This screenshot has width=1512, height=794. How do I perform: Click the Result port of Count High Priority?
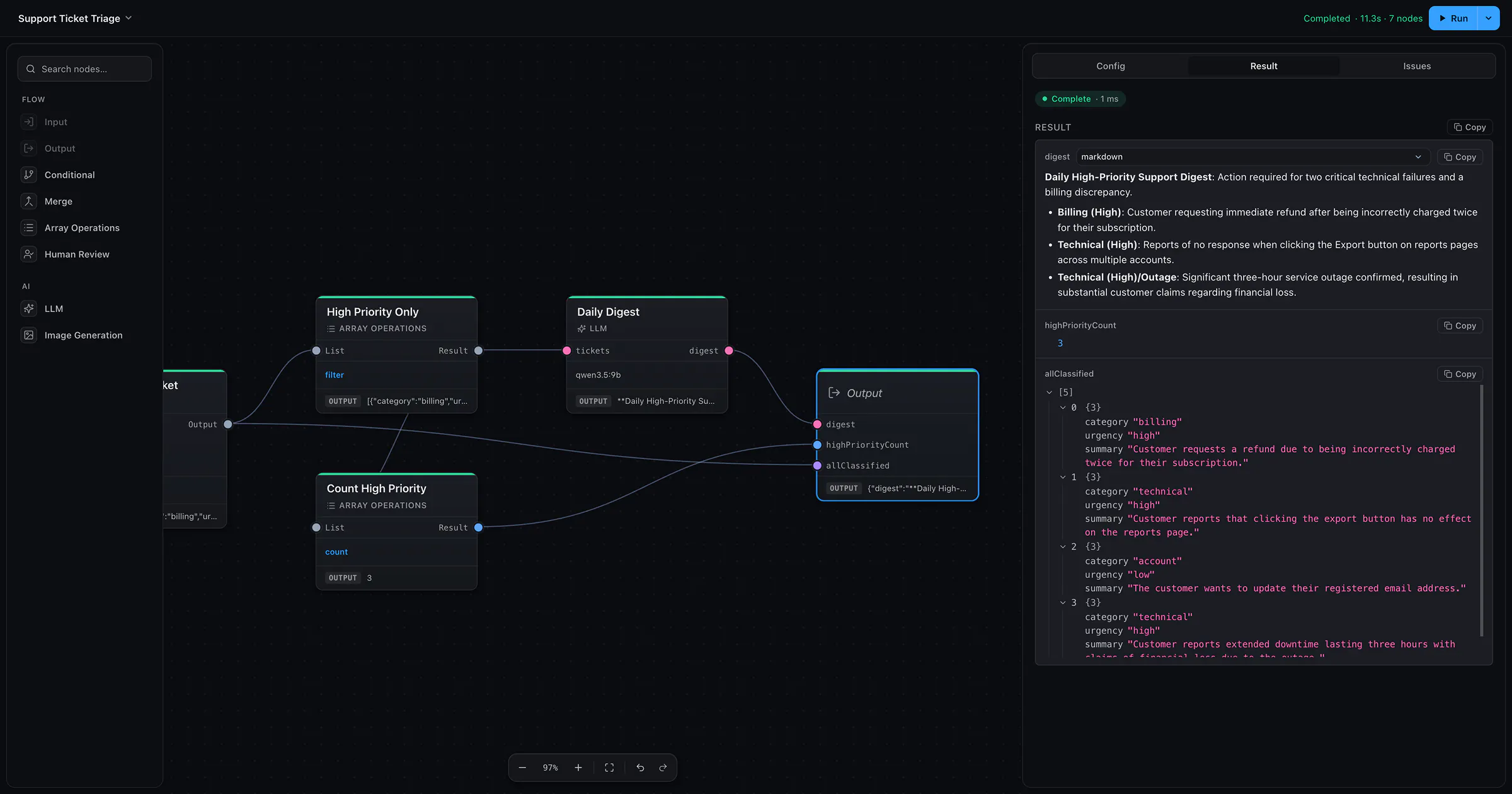pyautogui.click(x=478, y=527)
